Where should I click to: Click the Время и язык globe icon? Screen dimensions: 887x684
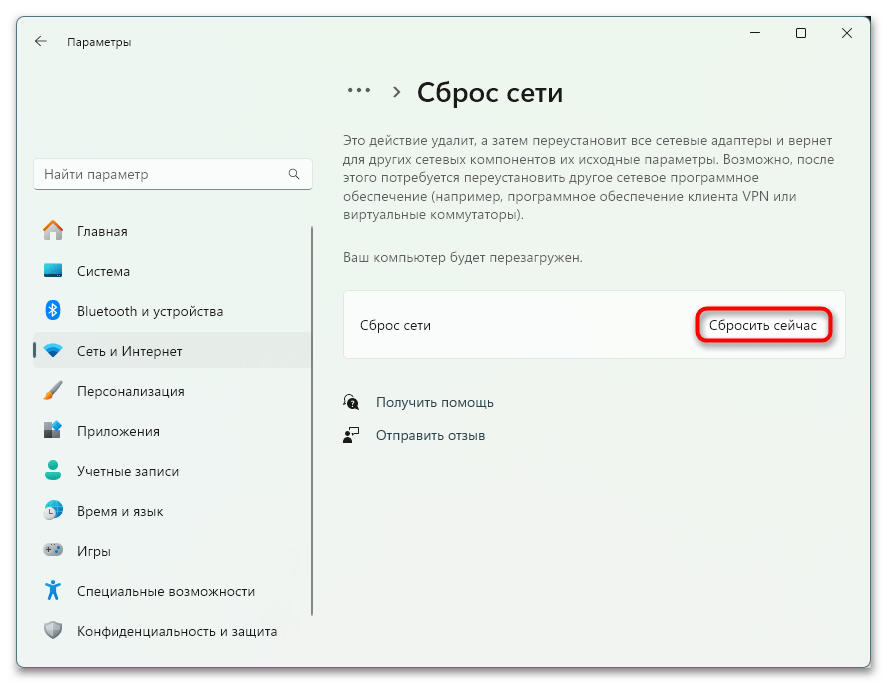point(53,510)
